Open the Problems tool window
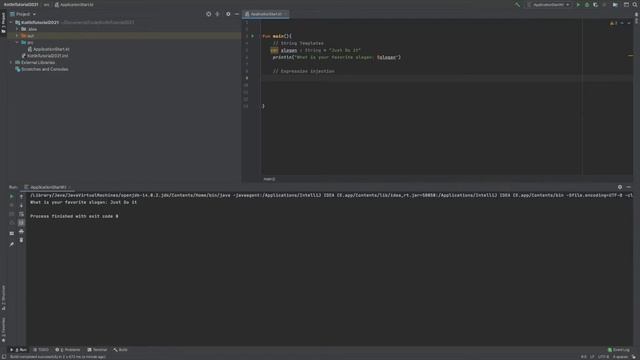Viewport: 640px width, 360px height. click(x=68, y=350)
